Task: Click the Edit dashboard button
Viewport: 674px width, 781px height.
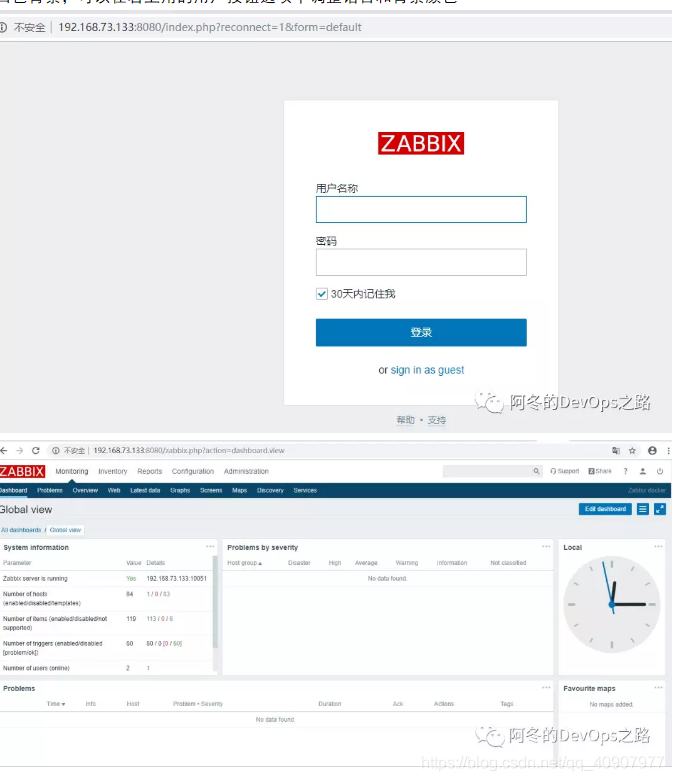Action: (x=605, y=509)
